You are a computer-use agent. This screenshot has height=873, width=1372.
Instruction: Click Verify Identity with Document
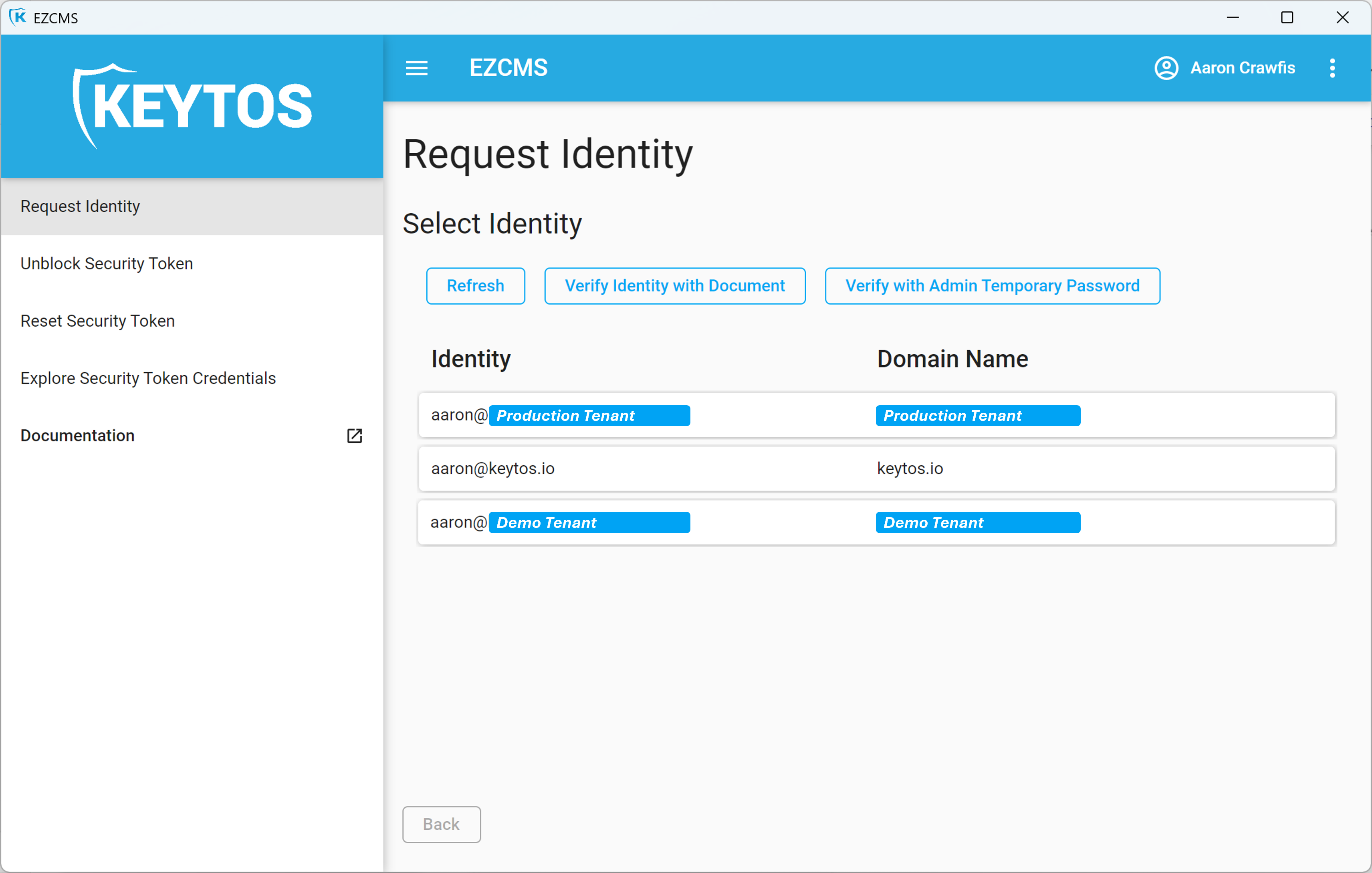tap(675, 285)
